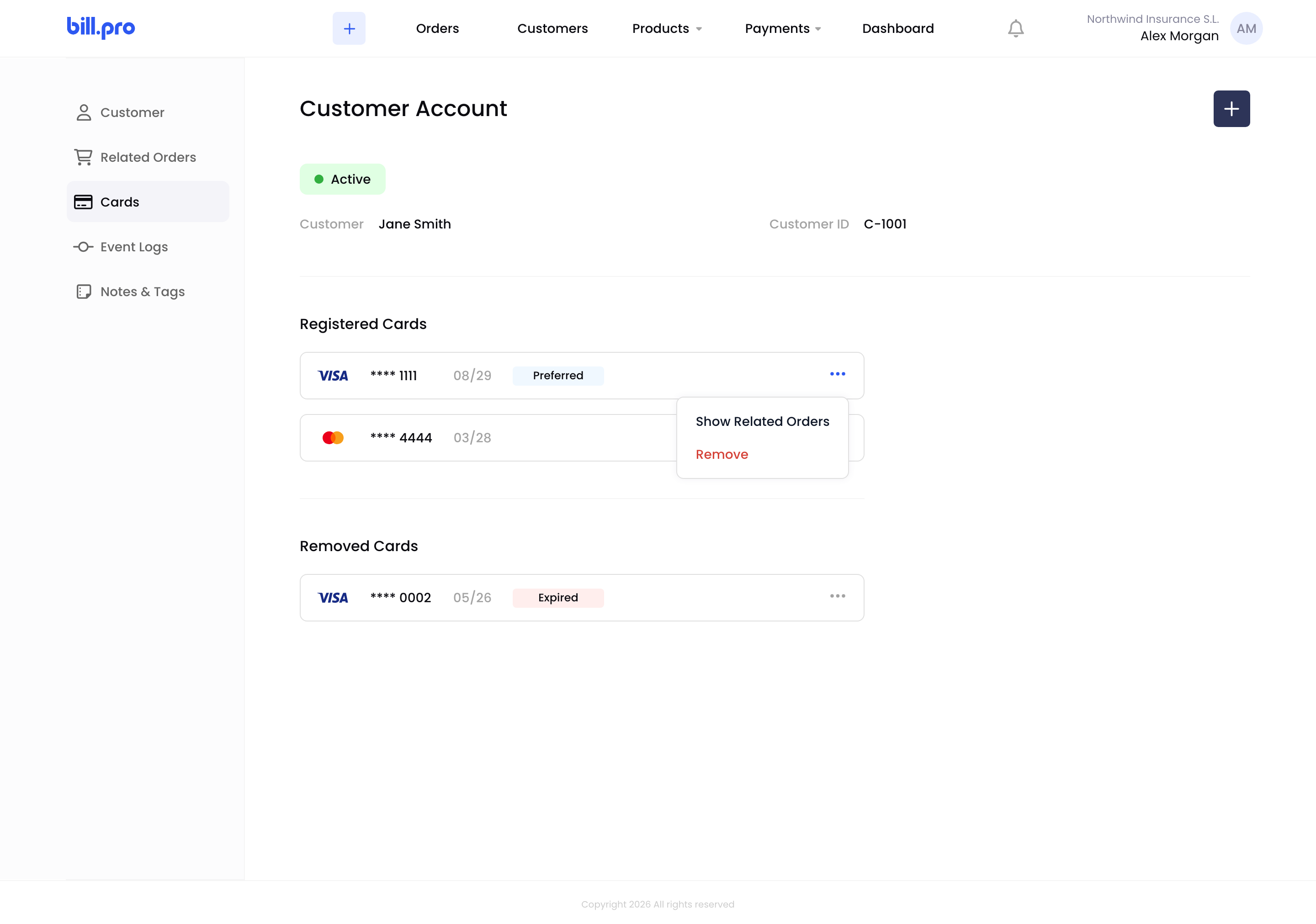
Task: Go to Orders in the top navigation
Action: (437, 29)
